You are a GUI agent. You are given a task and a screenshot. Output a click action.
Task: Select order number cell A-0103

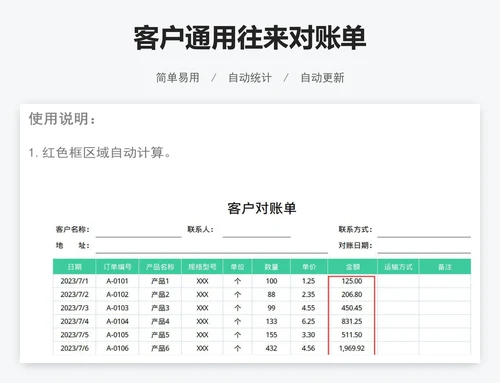point(117,308)
